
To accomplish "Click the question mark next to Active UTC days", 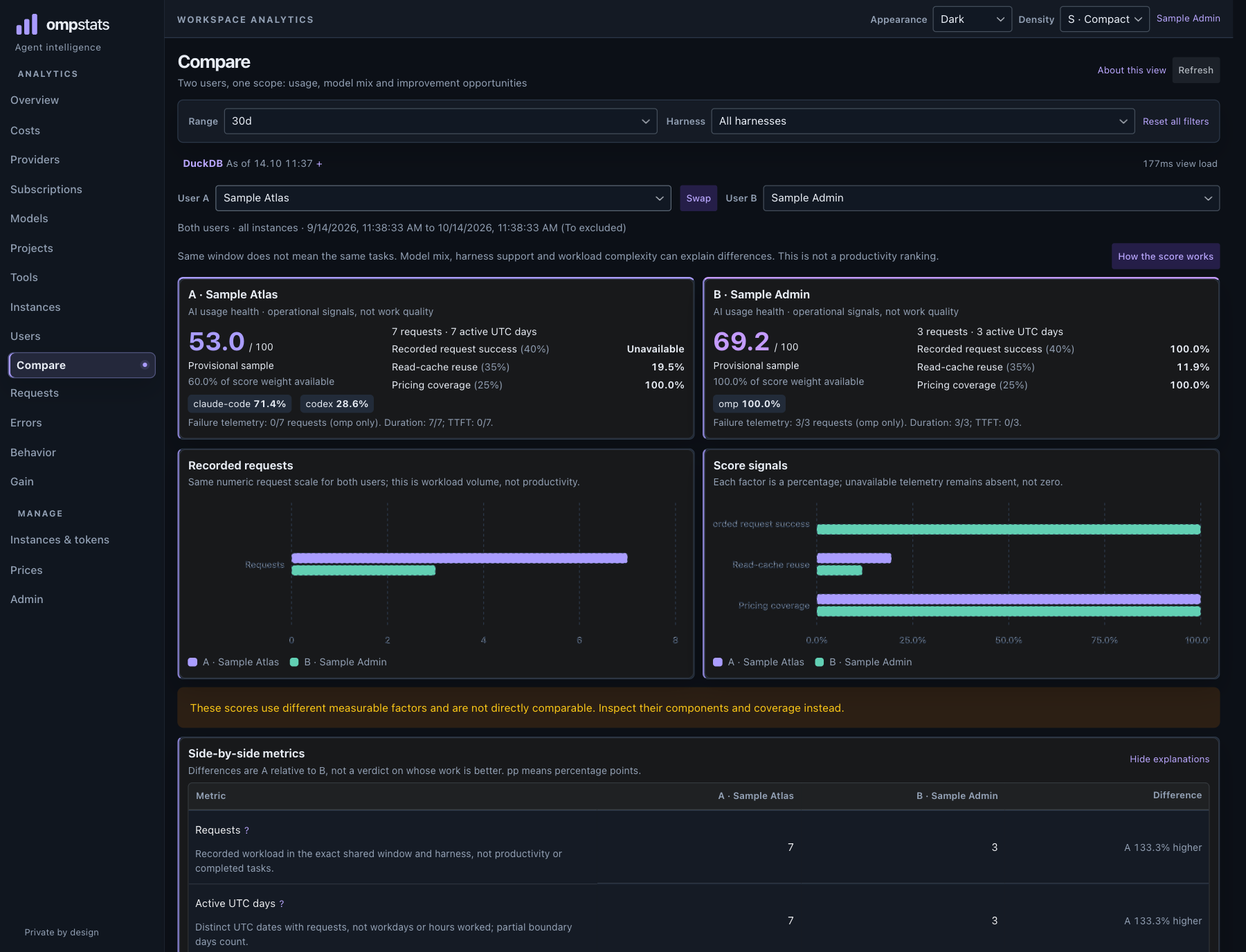I will tap(282, 904).
